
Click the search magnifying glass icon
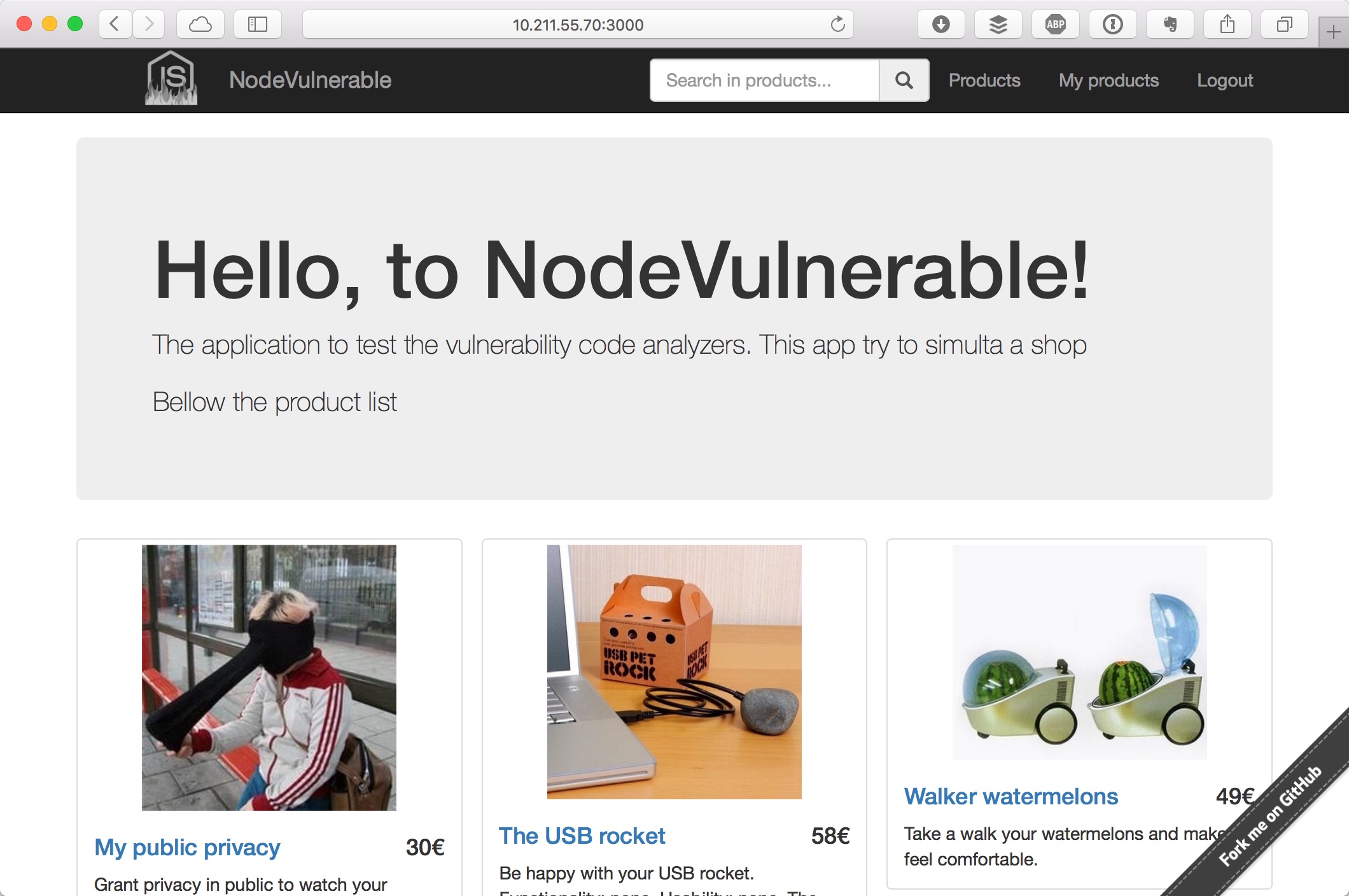[x=905, y=80]
